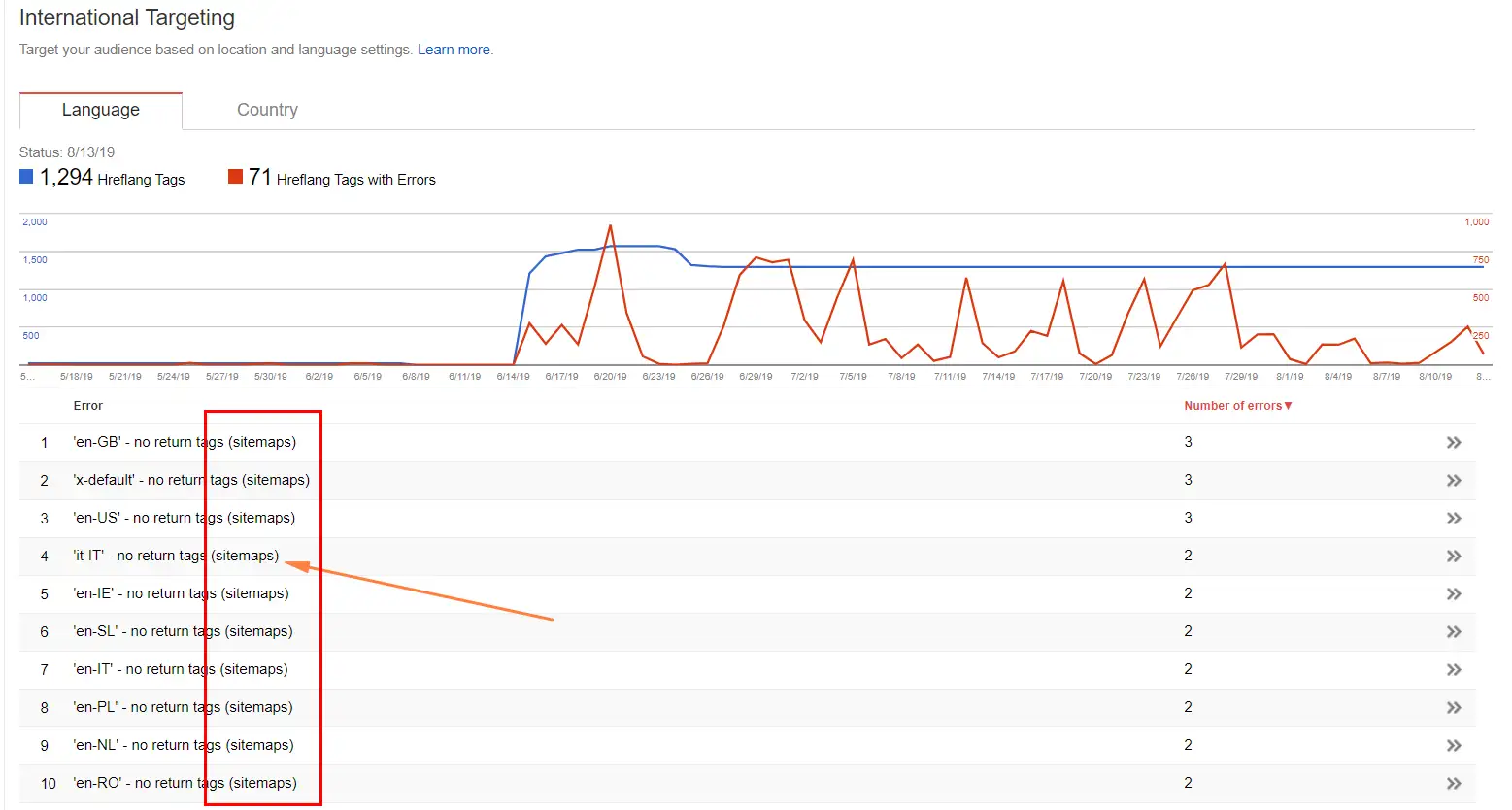
Task: Click the Error column header
Action: 88,406
